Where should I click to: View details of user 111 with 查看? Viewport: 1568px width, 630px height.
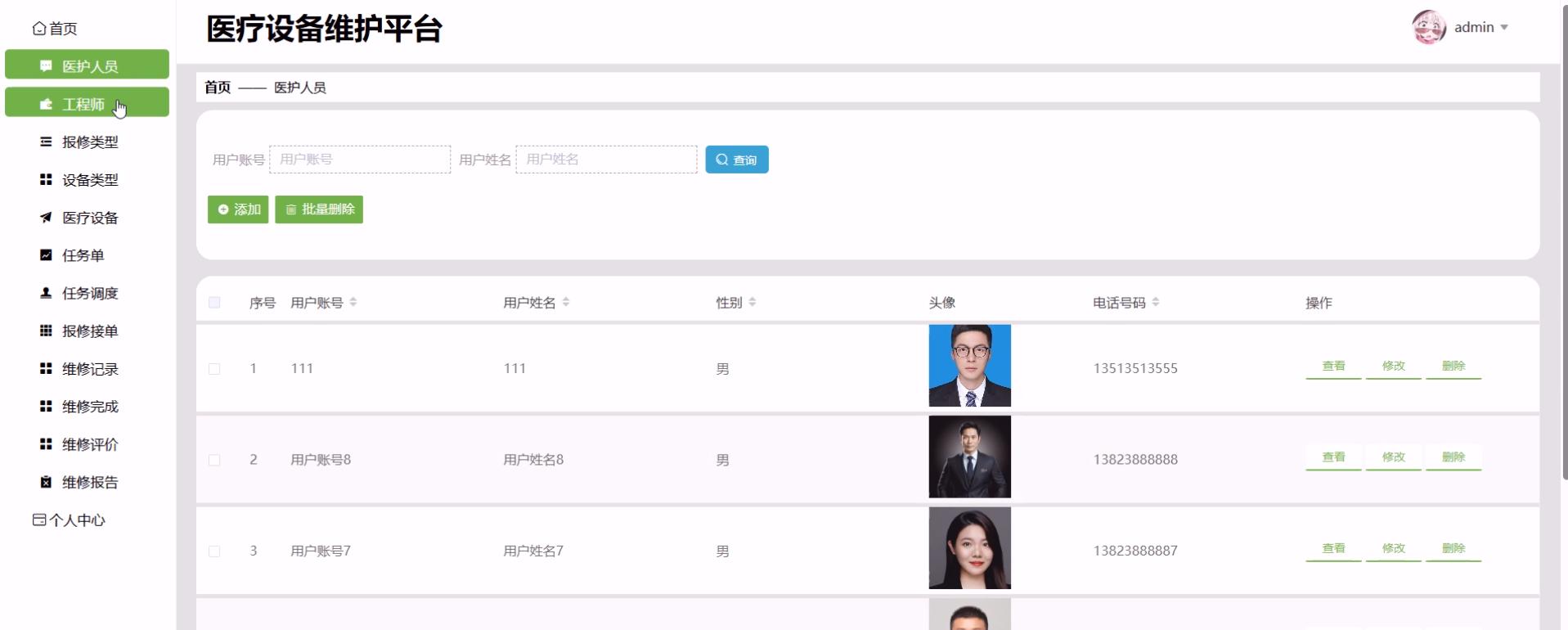pos(1333,367)
